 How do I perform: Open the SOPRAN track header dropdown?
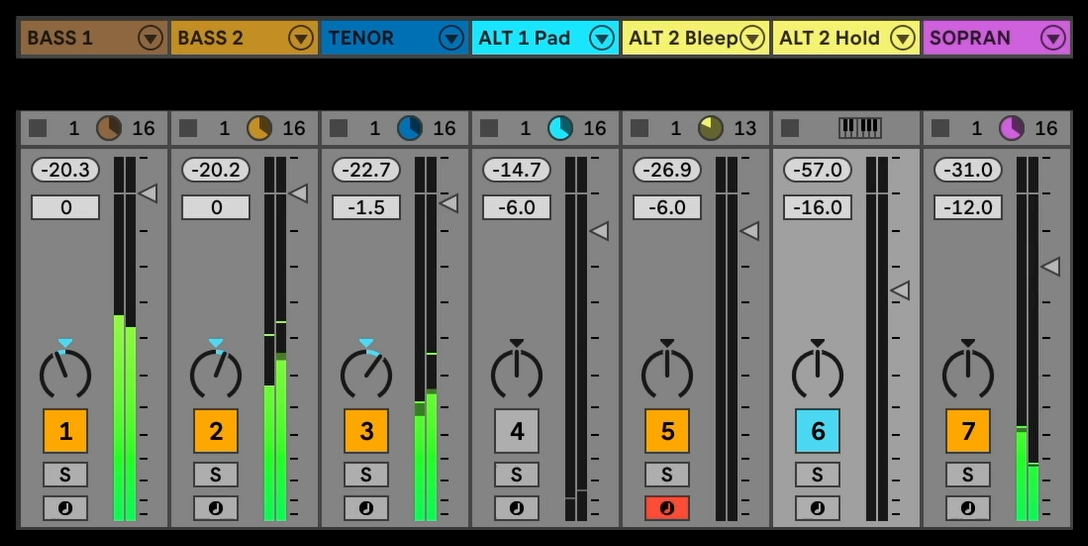pyautogui.click(x=1053, y=39)
